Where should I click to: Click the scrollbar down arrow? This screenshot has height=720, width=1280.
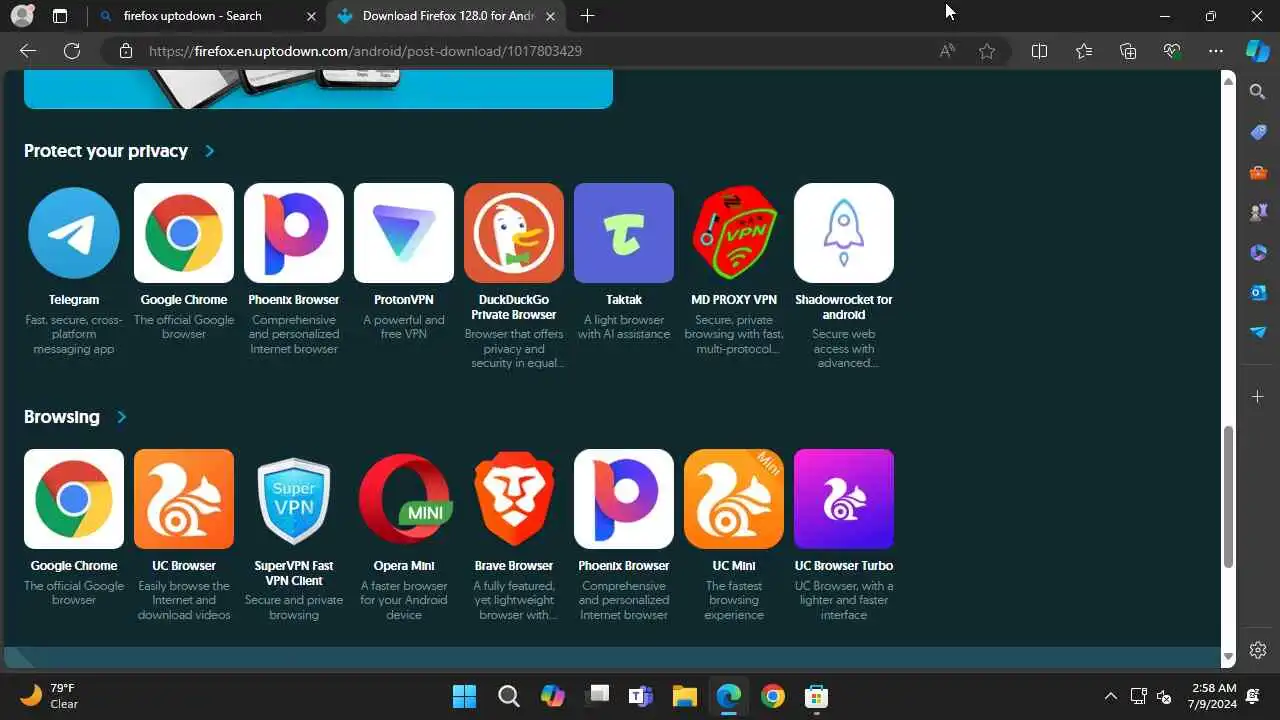pos(1229,657)
